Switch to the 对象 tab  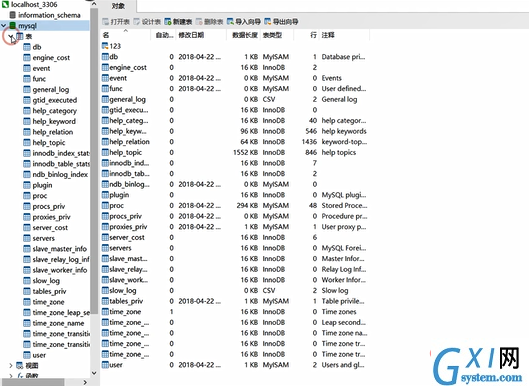coord(118,6)
